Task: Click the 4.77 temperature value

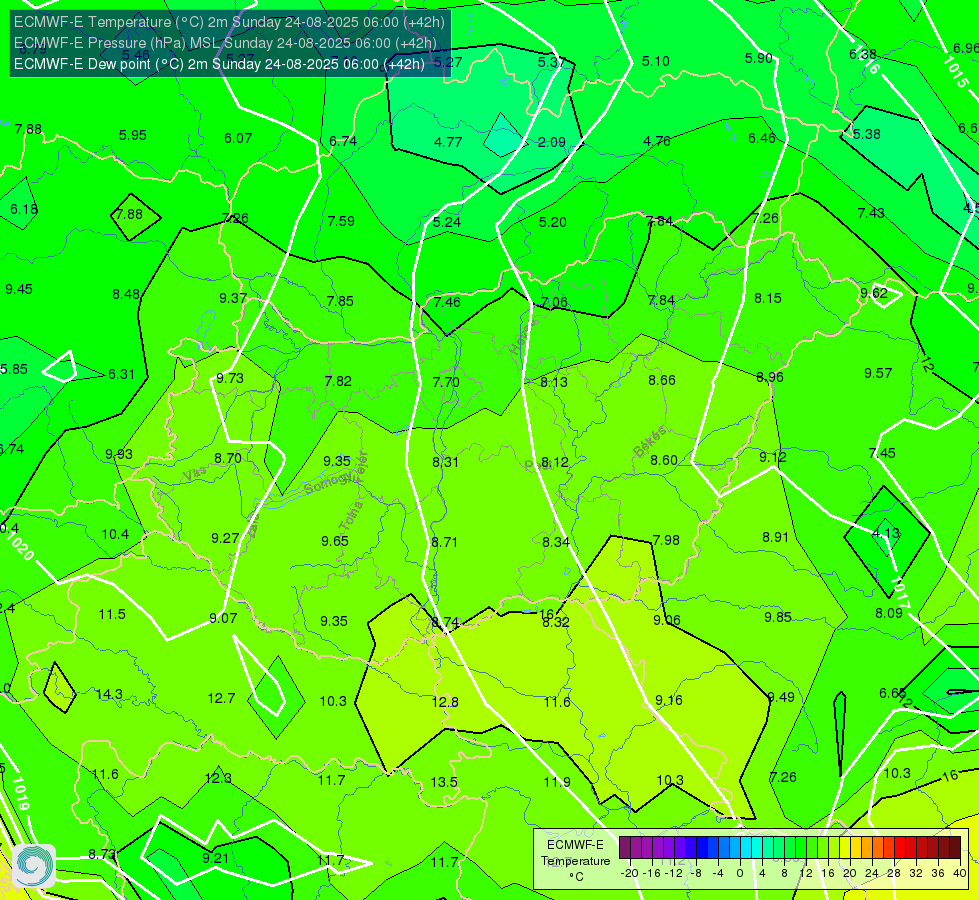Action: coord(448,142)
